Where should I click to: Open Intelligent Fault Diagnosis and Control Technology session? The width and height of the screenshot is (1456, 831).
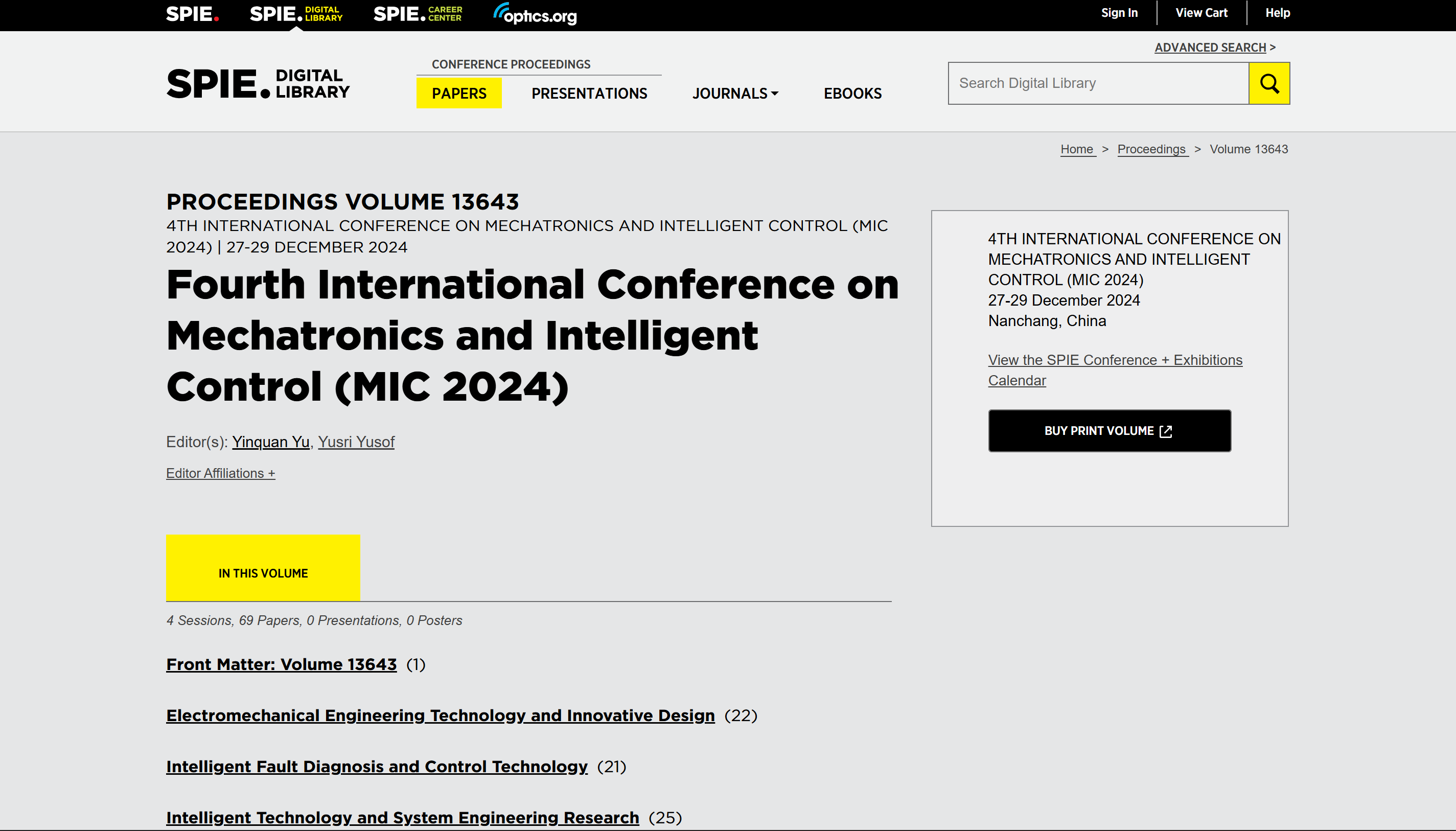pyautogui.click(x=377, y=767)
